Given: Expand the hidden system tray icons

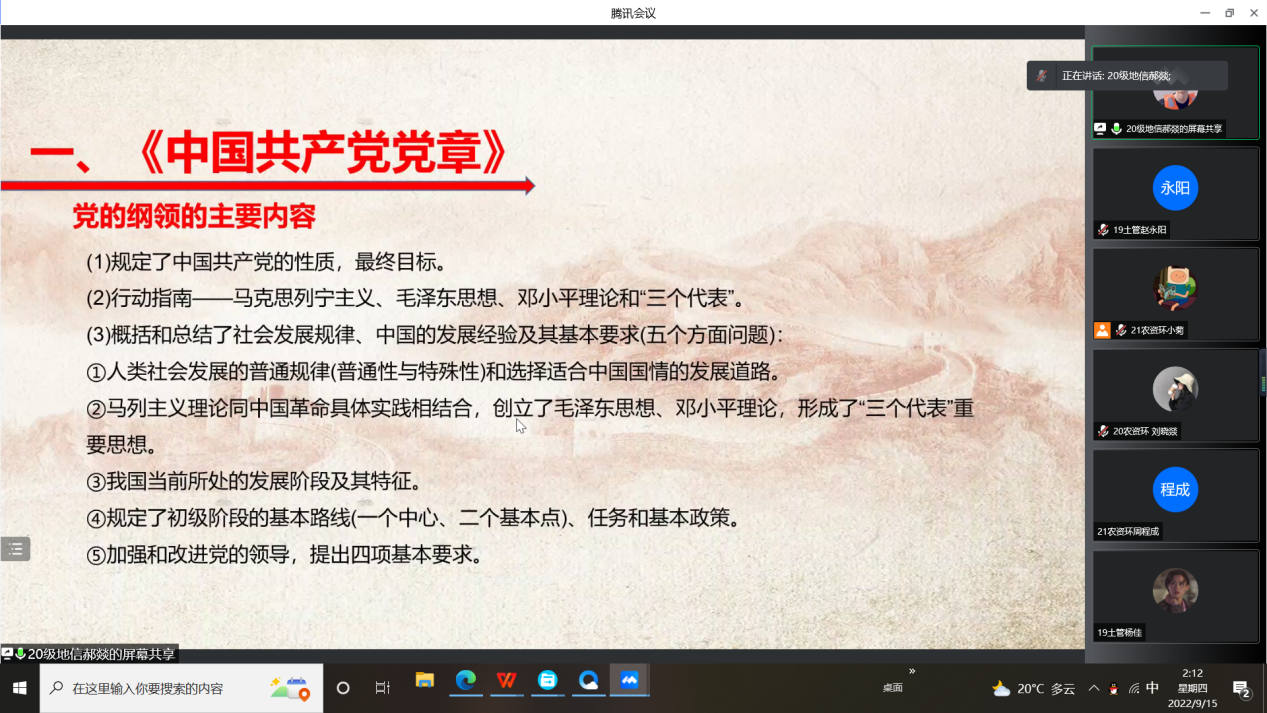Looking at the screenshot, I should (1093, 688).
